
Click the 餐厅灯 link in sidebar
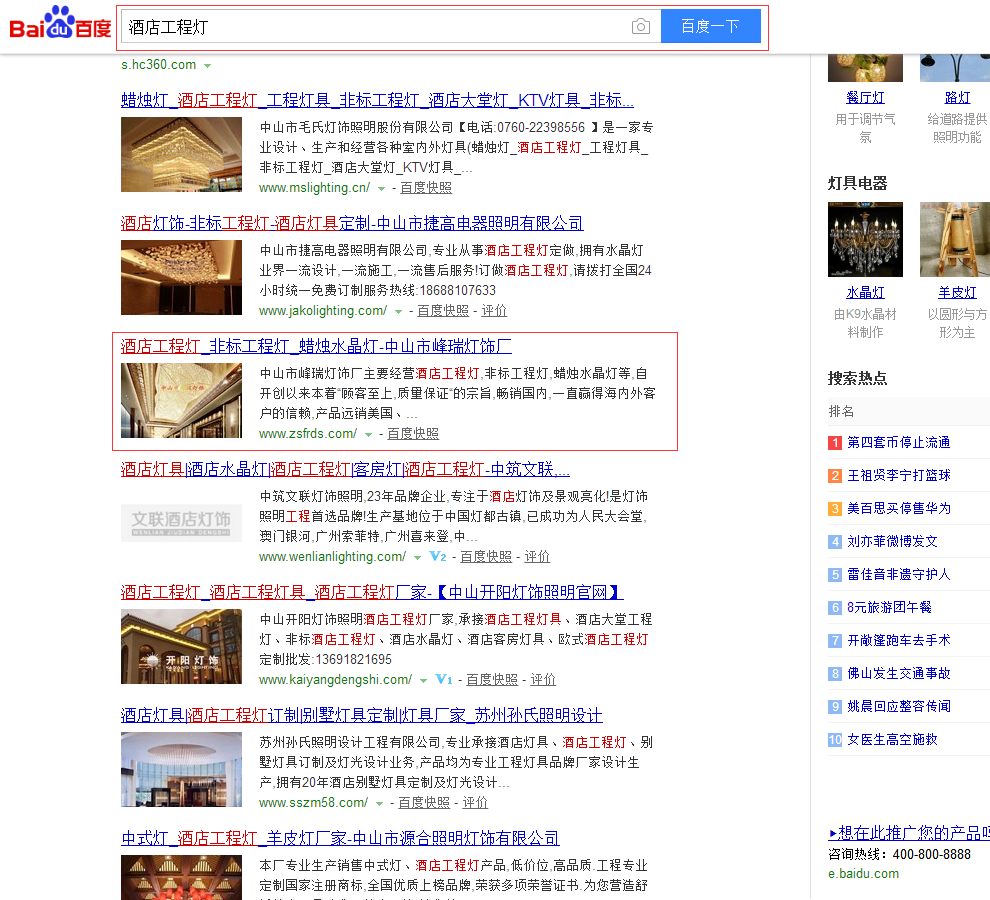tap(865, 97)
